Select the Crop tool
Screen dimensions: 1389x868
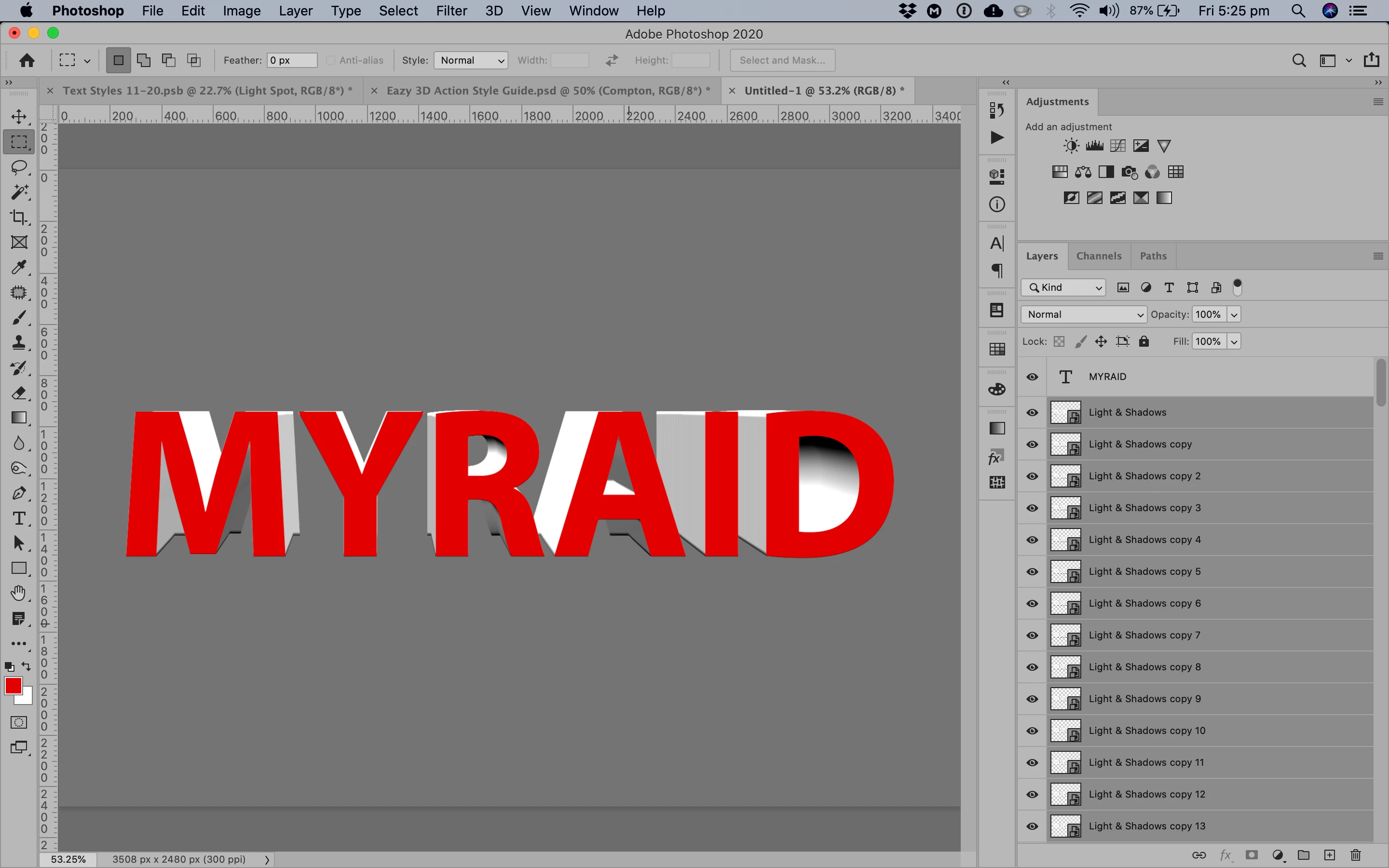click(19, 217)
